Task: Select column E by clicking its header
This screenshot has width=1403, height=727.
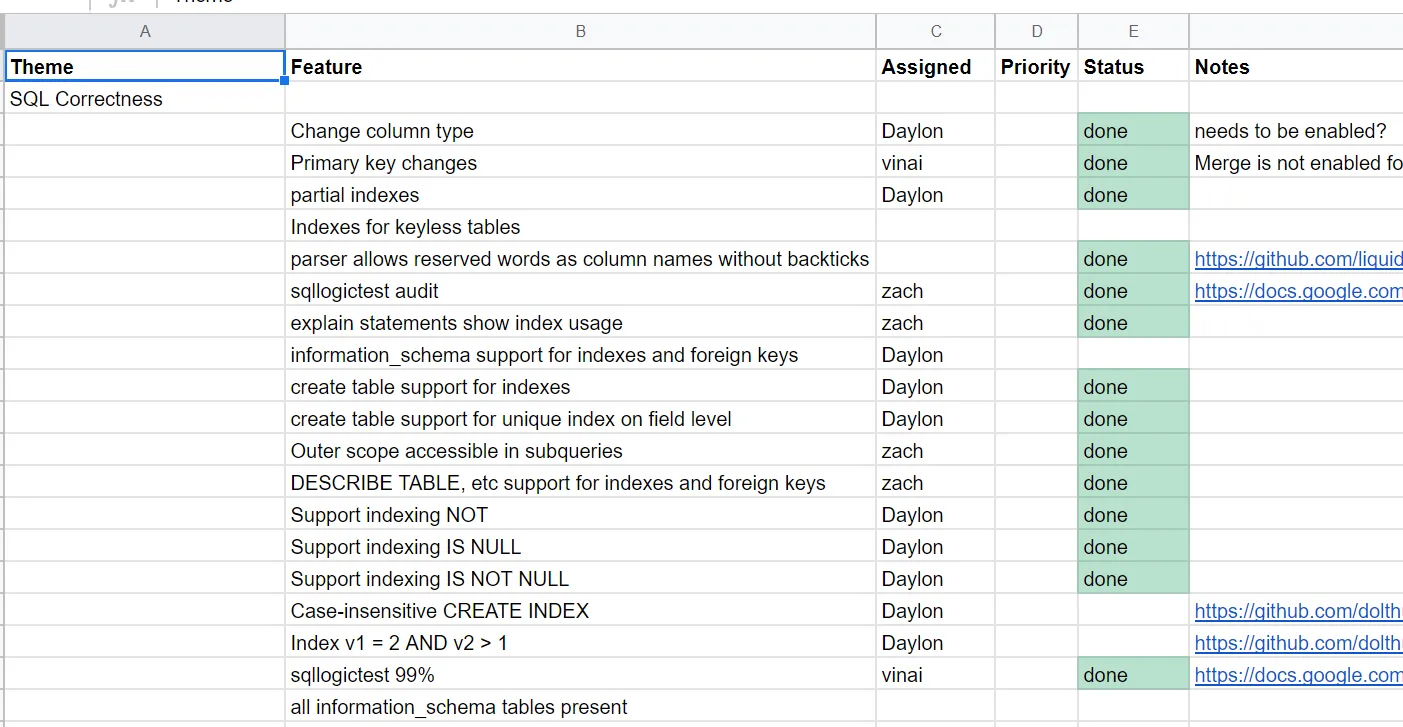Action: point(1133,31)
